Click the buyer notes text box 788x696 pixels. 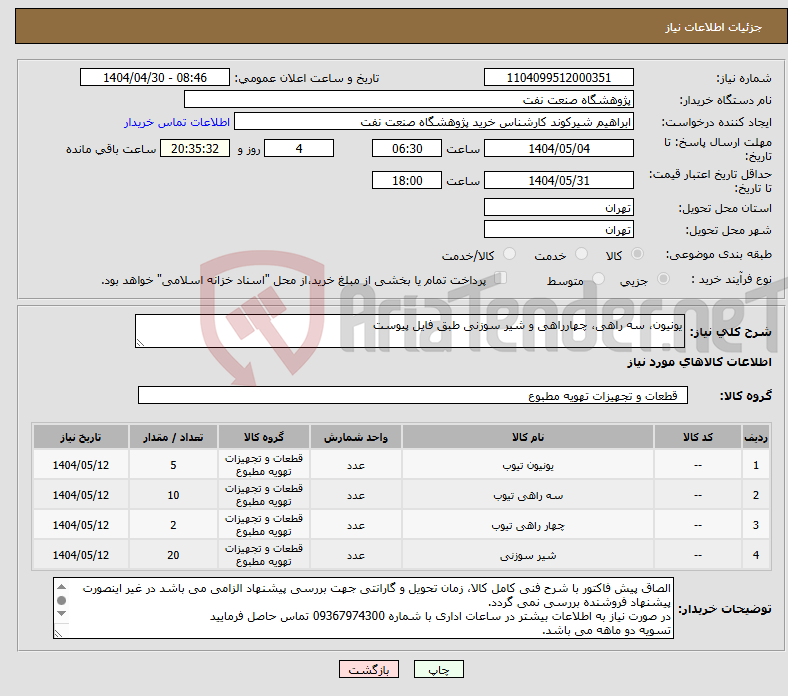pyautogui.click(x=363, y=608)
